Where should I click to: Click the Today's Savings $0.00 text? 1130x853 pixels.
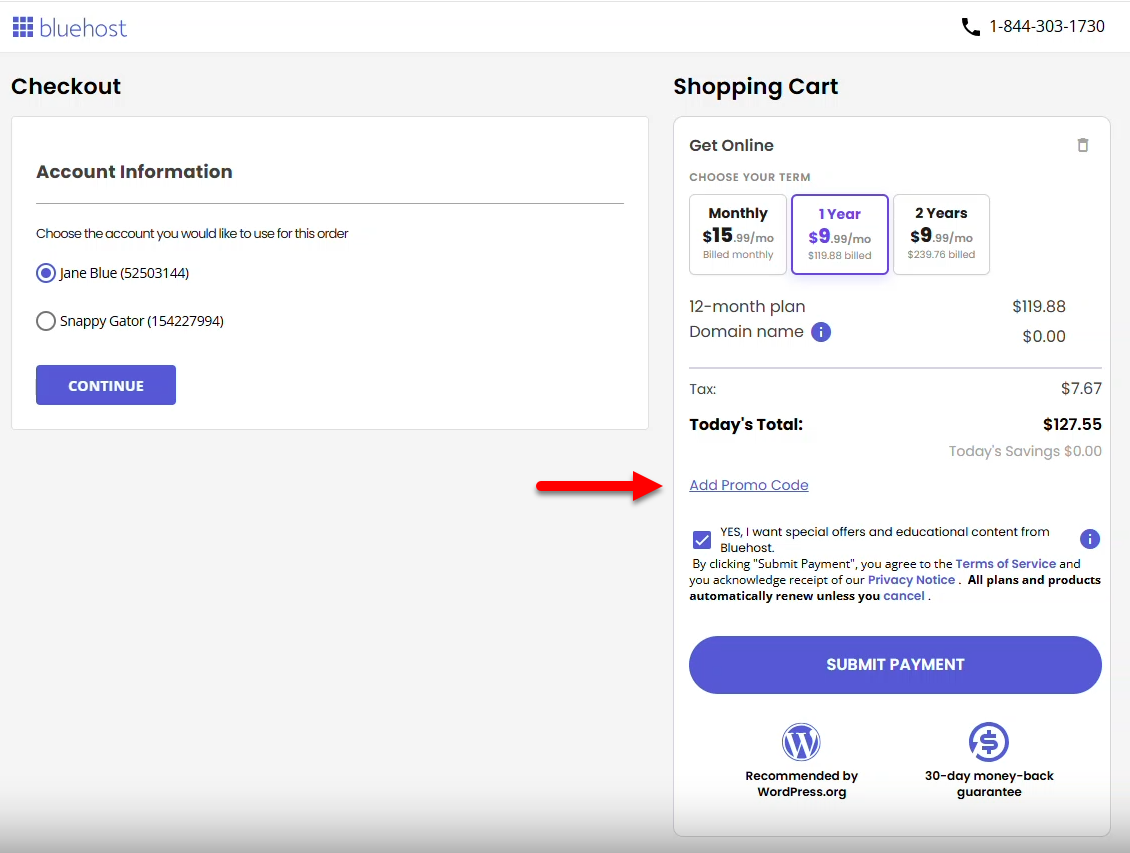point(1025,451)
